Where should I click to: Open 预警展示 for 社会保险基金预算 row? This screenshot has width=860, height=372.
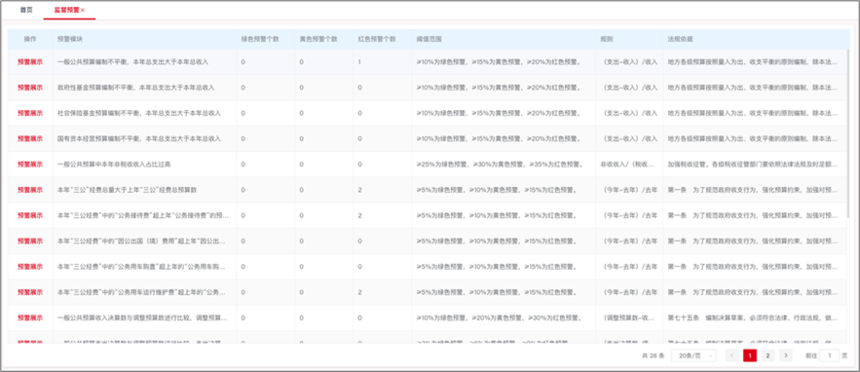pyautogui.click(x=30, y=113)
